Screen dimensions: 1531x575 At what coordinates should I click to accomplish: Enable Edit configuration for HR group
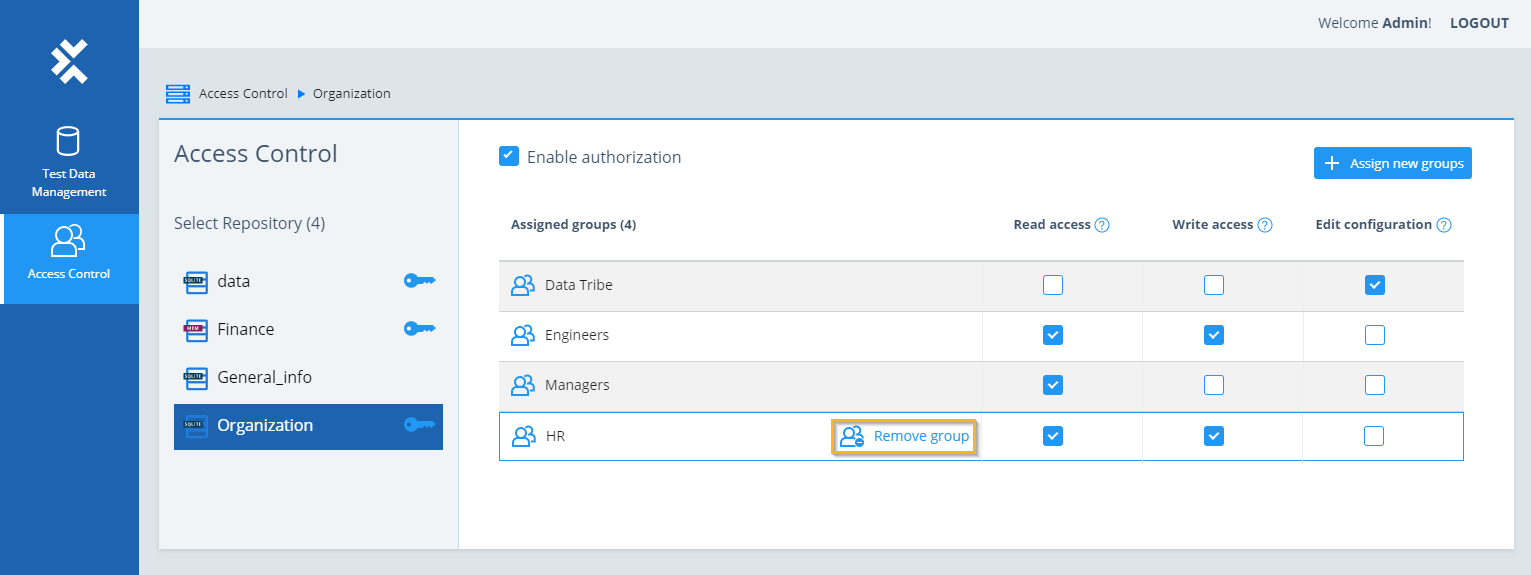pyautogui.click(x=1374, y=436)
